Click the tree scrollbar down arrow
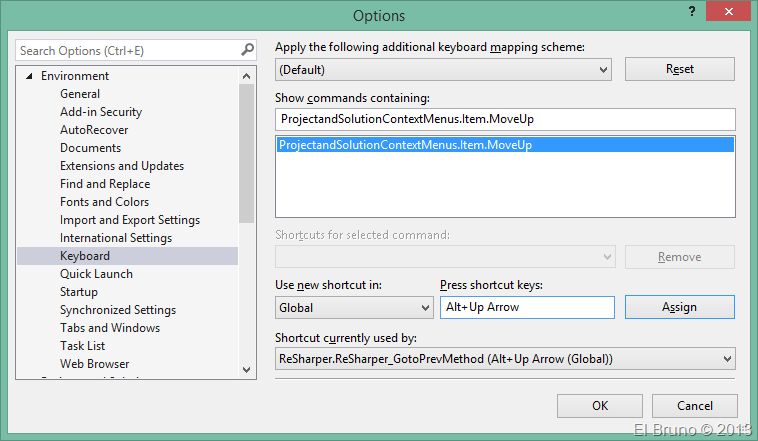 click(x=248, y=369)
